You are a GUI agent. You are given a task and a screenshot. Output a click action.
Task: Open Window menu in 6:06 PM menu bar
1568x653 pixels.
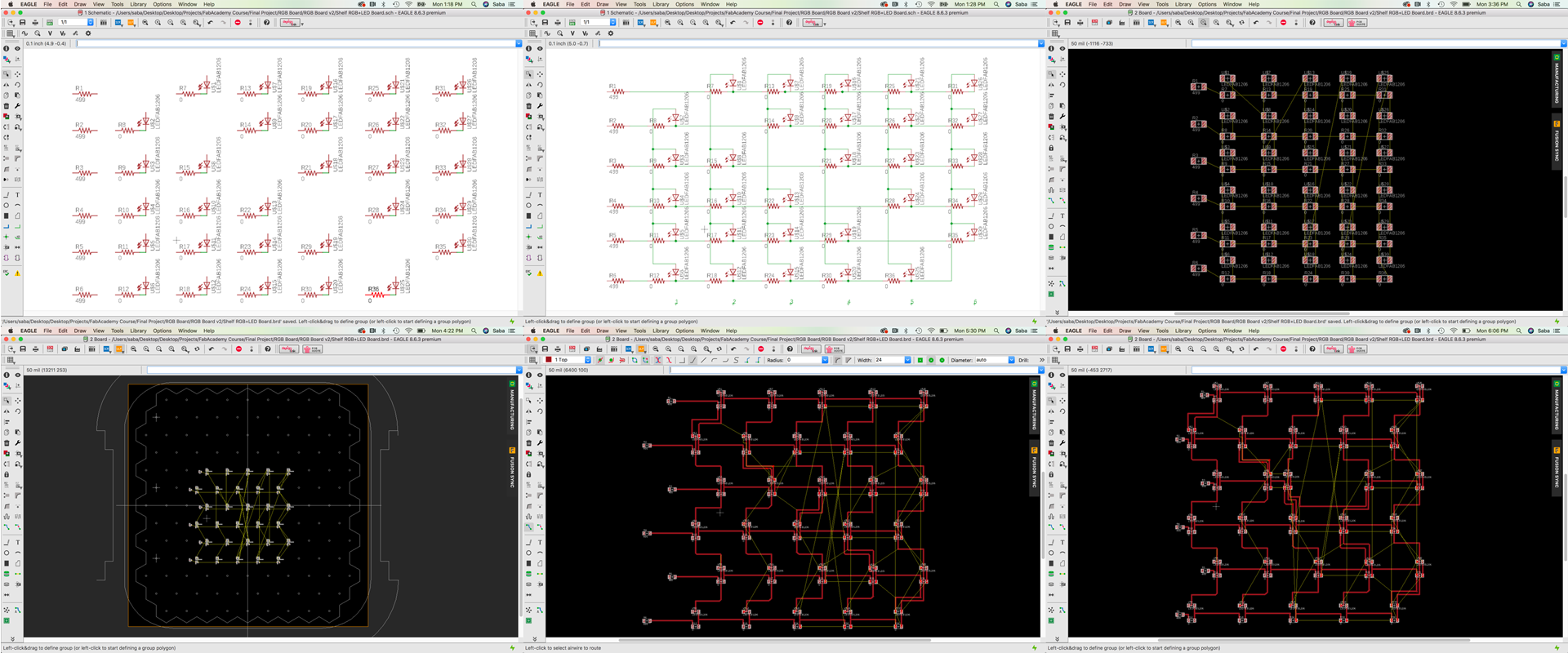[x=1232, y=331]
